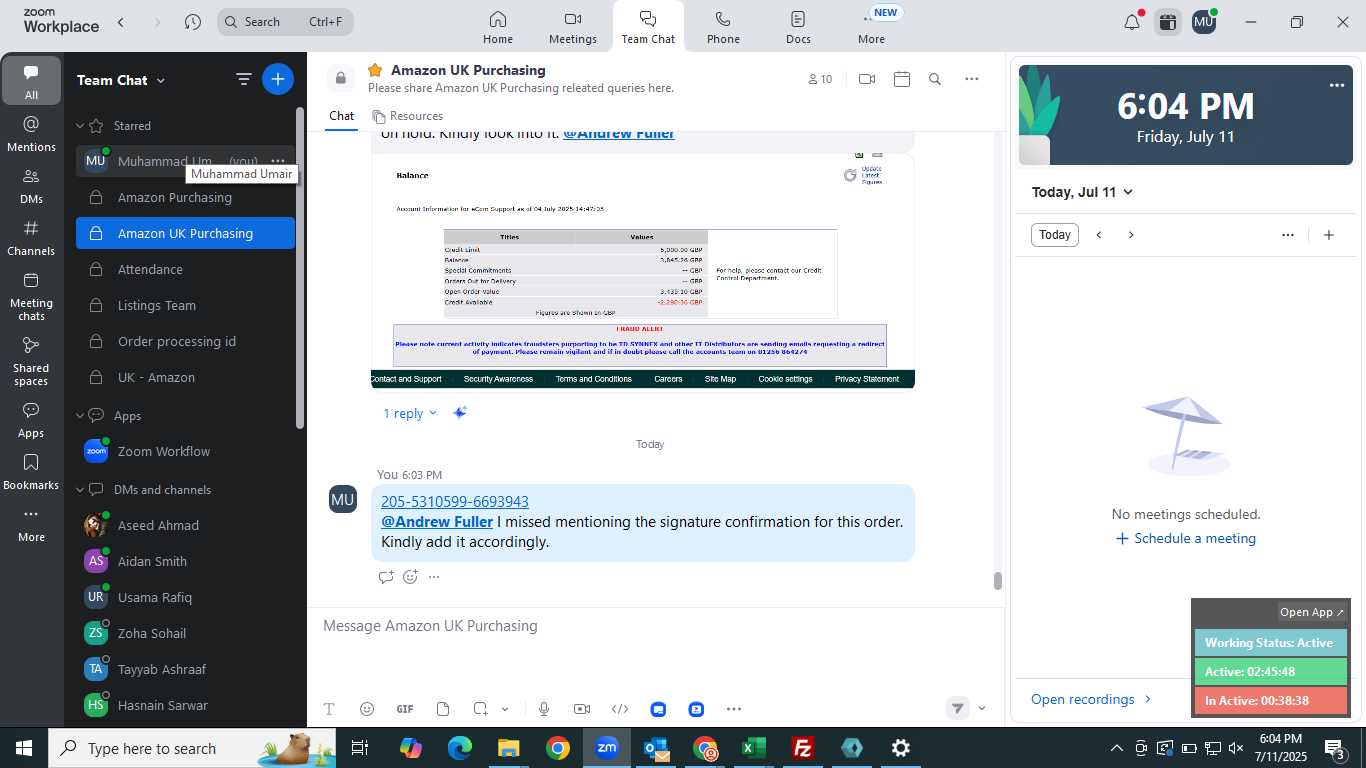Reply to the last message
This screenshot has height=768, width=1366.
pos(386,576)
